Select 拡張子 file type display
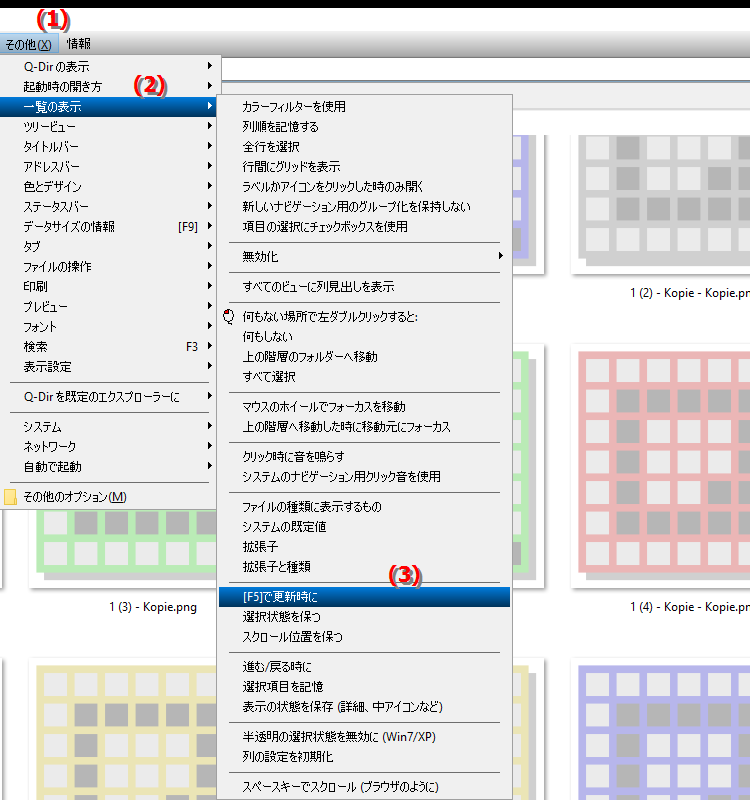This screenshot has width=750, height=800. [x=364, y=546]
